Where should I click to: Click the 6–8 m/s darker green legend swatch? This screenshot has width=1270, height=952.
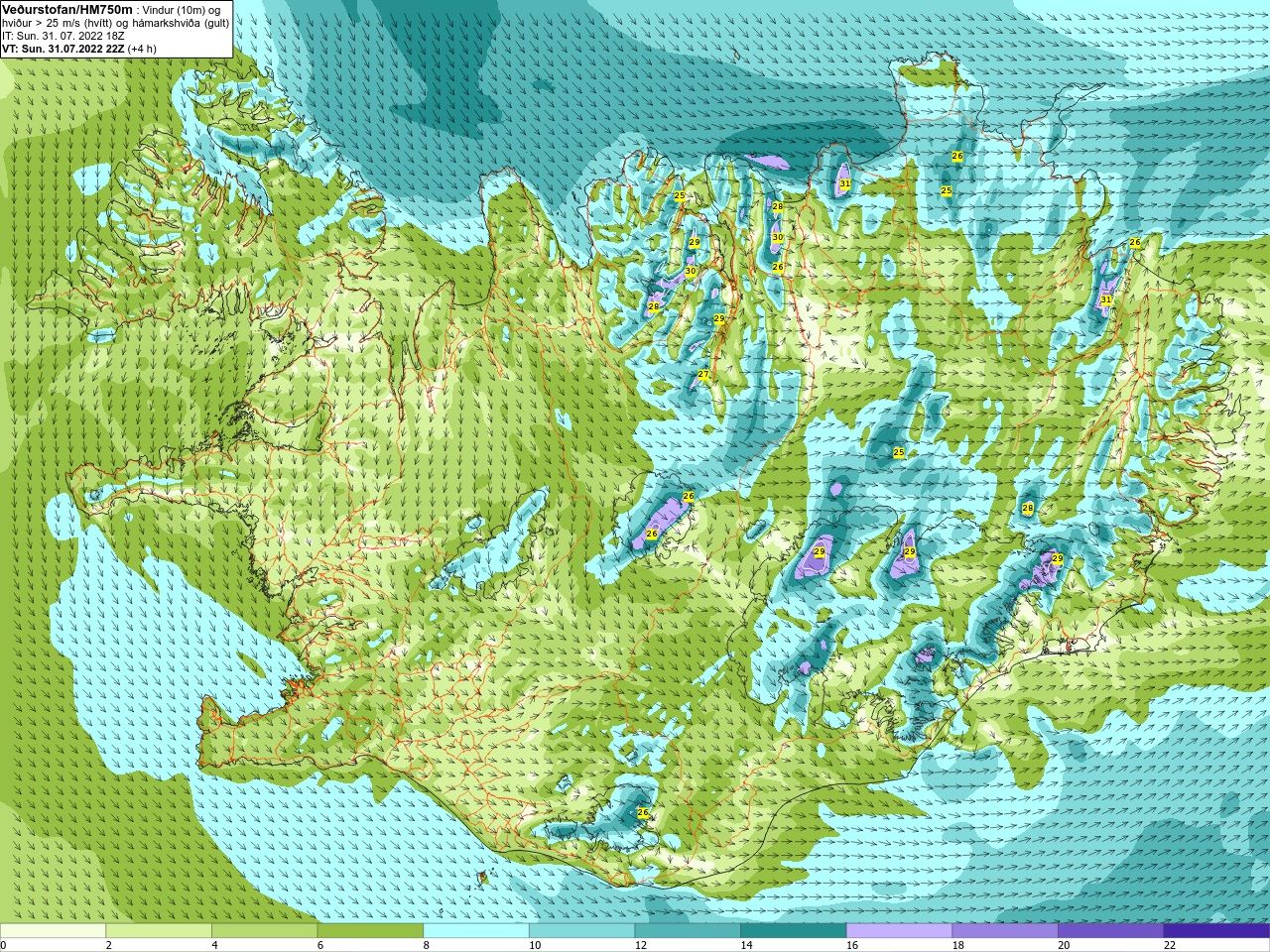click(x=370, y=930)
